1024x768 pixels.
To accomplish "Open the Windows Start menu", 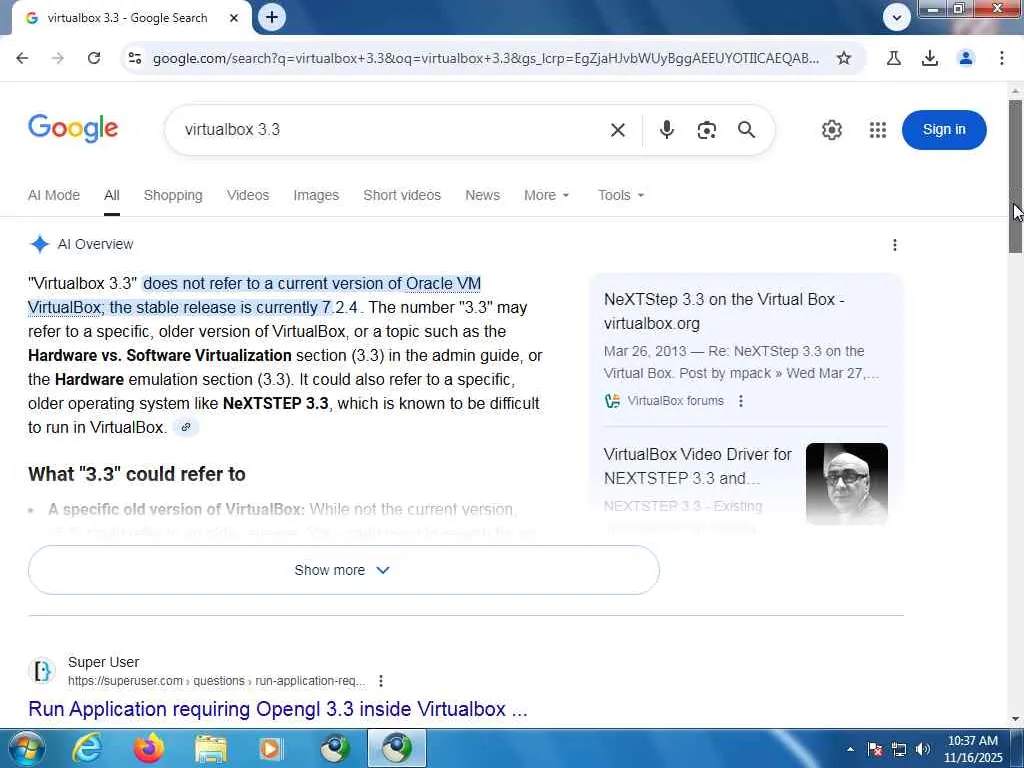I will (x=25, y=748).
